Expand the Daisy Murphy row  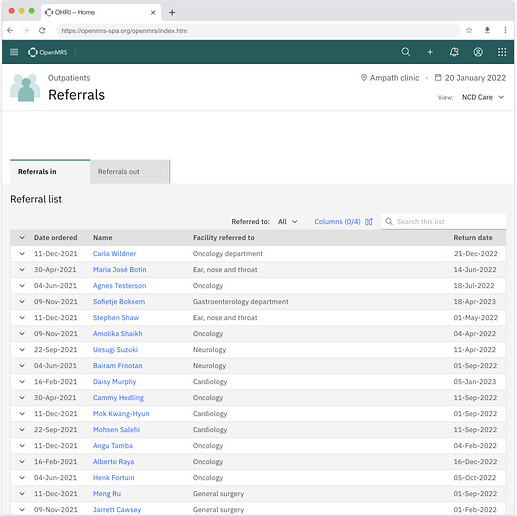[x=22, y=382]
